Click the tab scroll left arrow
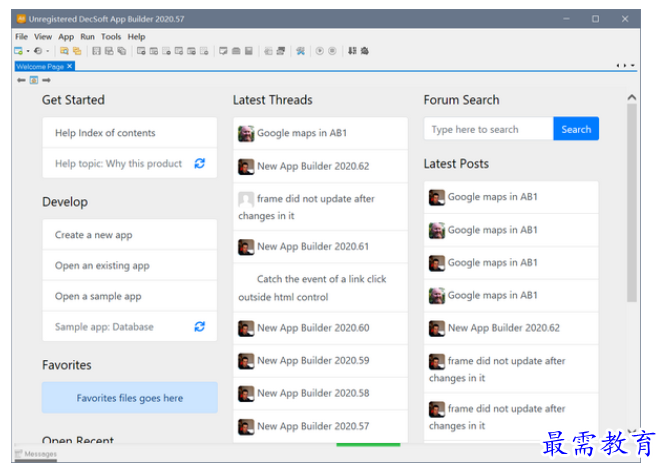The width and height of the screenshot is (664, 475). 618,65
